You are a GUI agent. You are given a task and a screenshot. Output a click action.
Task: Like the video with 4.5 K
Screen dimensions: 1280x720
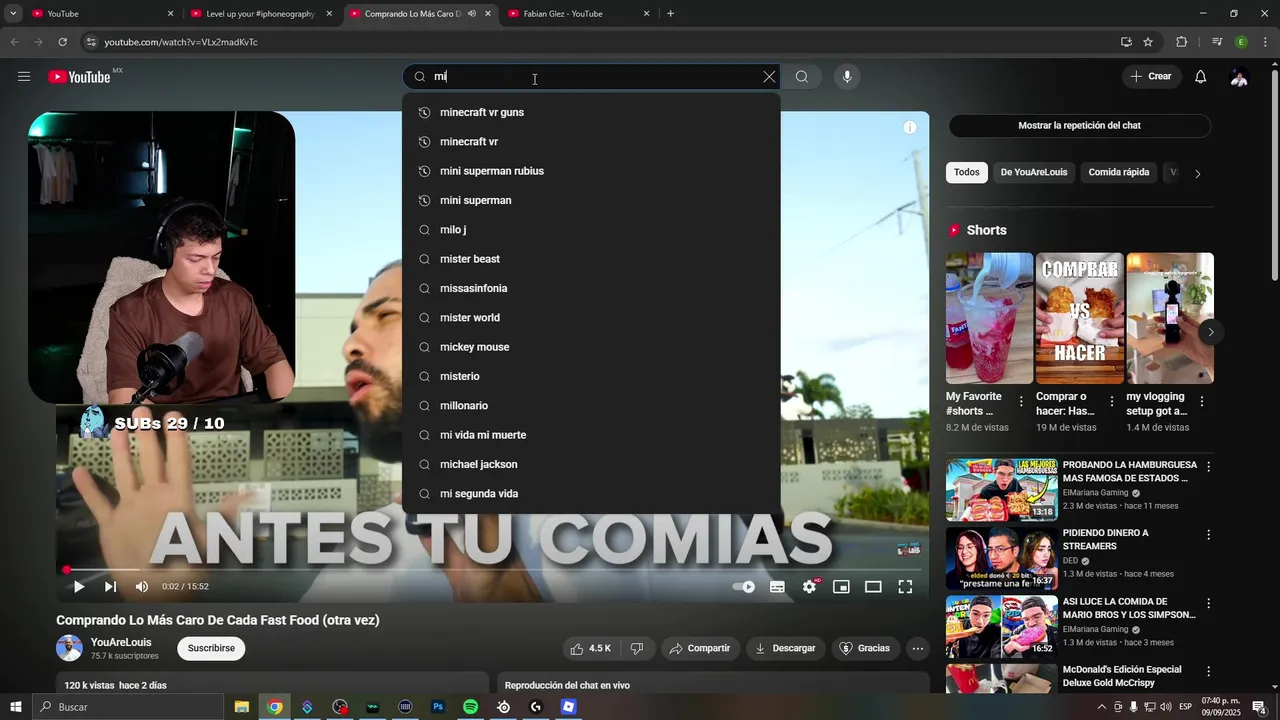[590, 649]
